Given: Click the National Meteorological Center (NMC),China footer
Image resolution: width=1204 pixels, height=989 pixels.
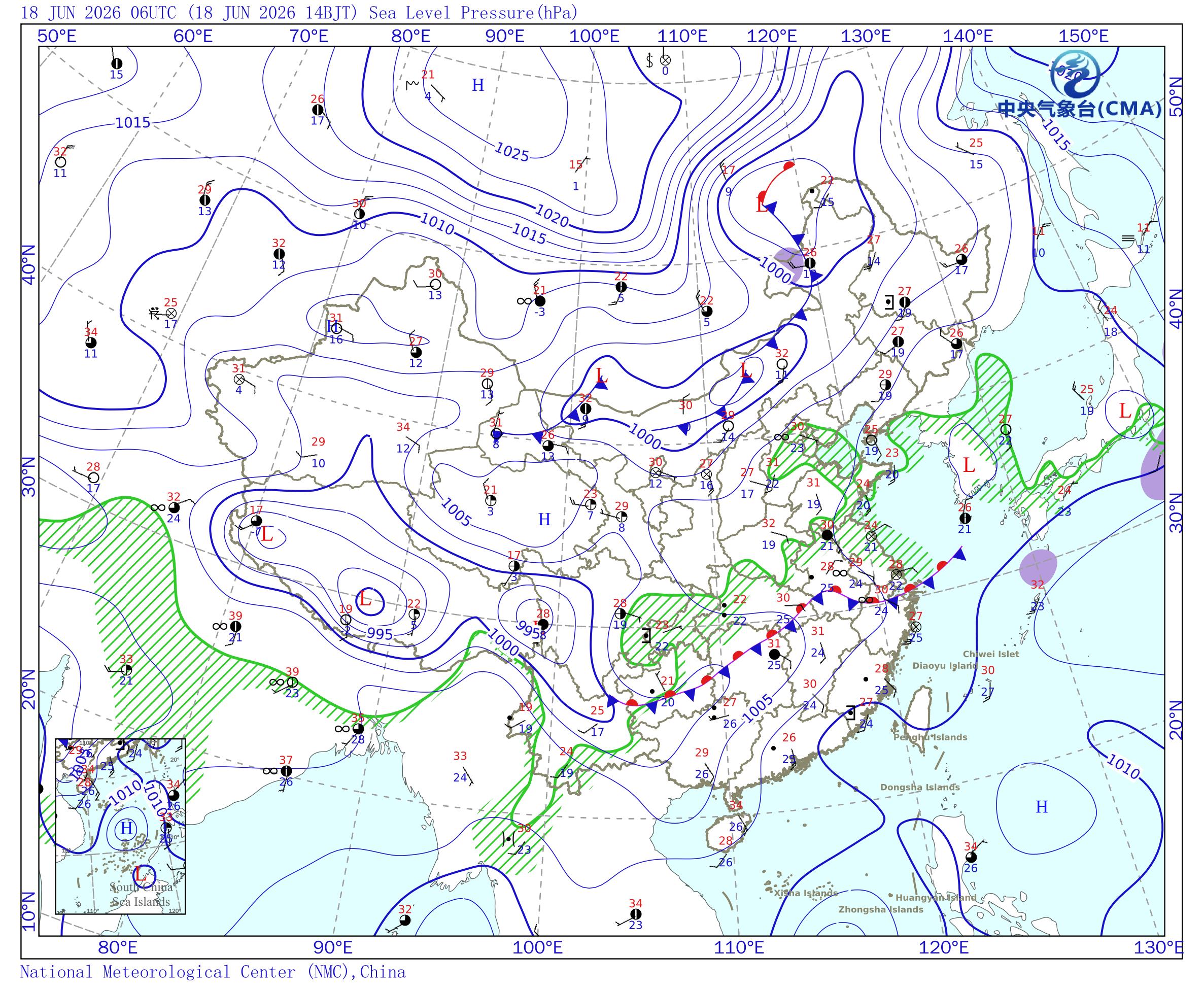Looking at the screenshot, I should point(213,971).
